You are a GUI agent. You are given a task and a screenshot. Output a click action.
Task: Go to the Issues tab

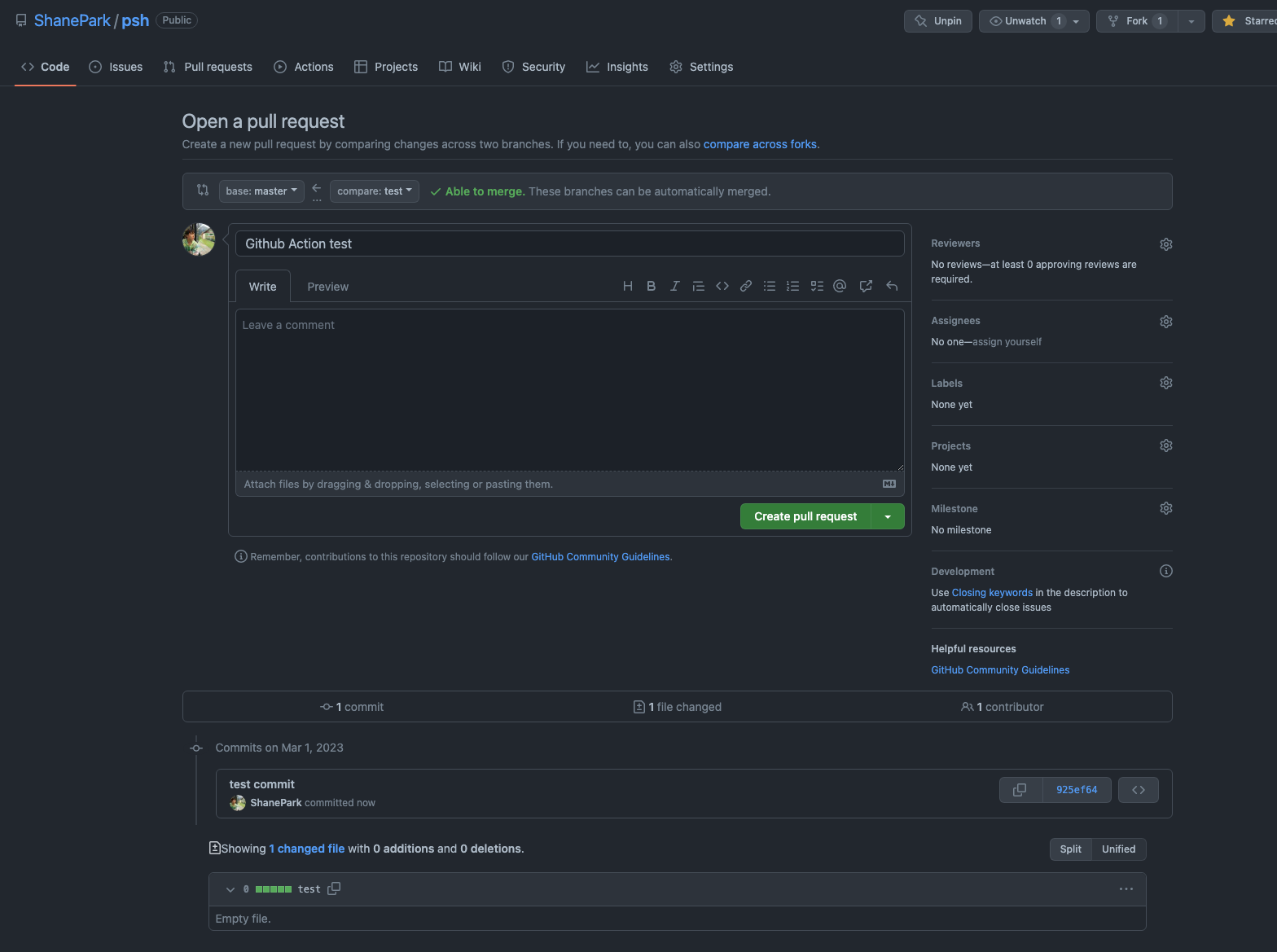[116, 67]
